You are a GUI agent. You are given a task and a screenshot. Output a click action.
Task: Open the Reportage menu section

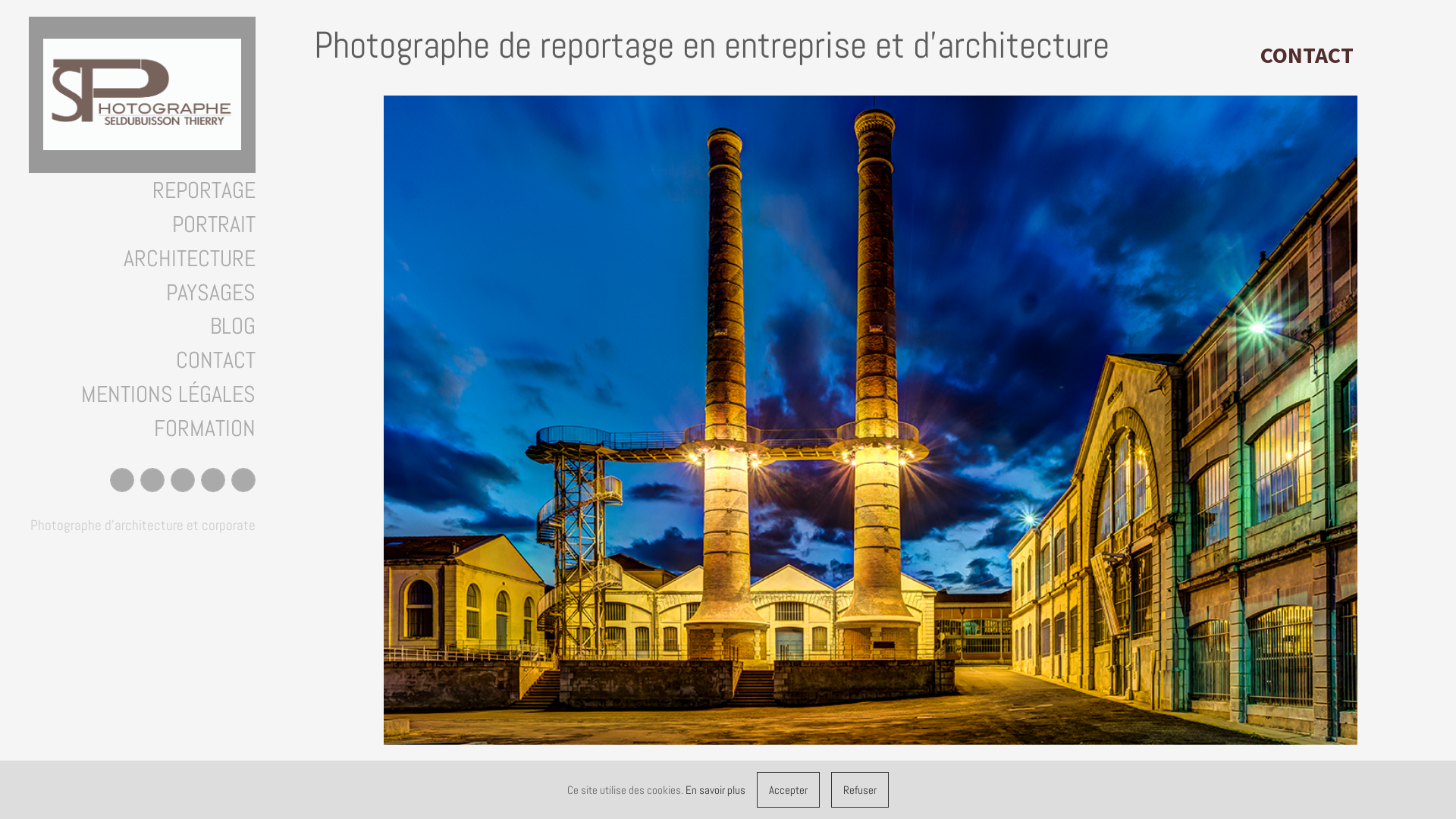point(203,190)
